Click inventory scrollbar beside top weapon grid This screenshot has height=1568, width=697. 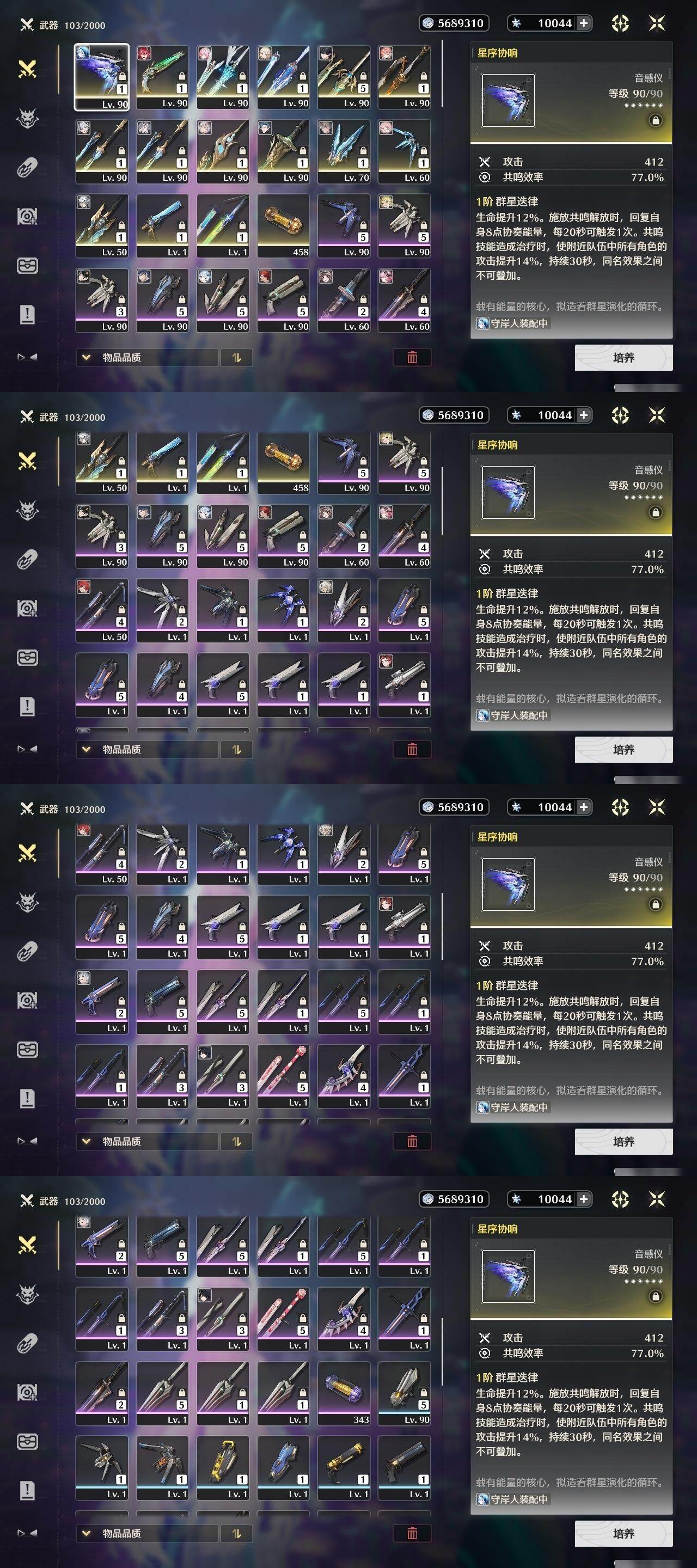442,74
